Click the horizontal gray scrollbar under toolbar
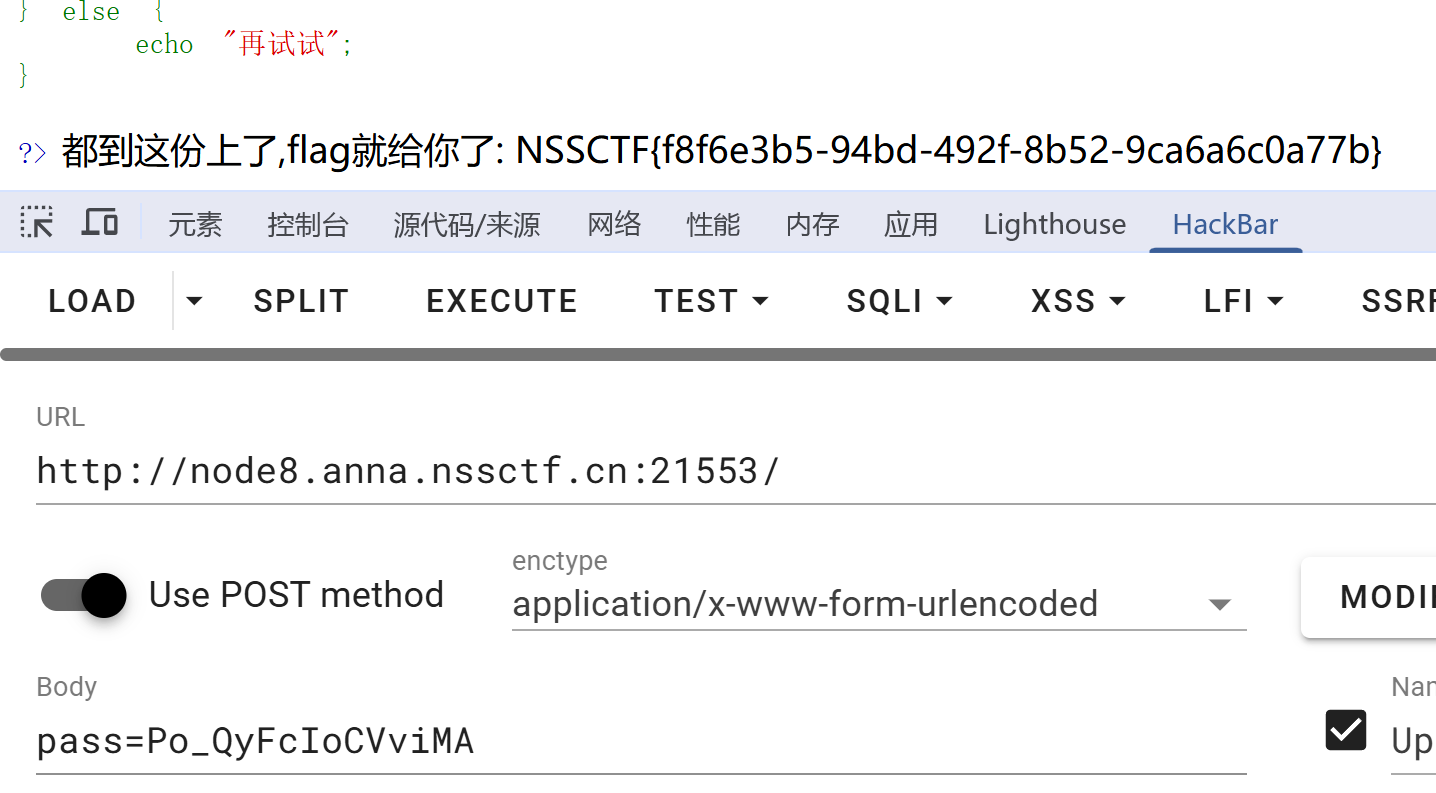This screenshot has height=793, width=1436. [x=718, y=354]
